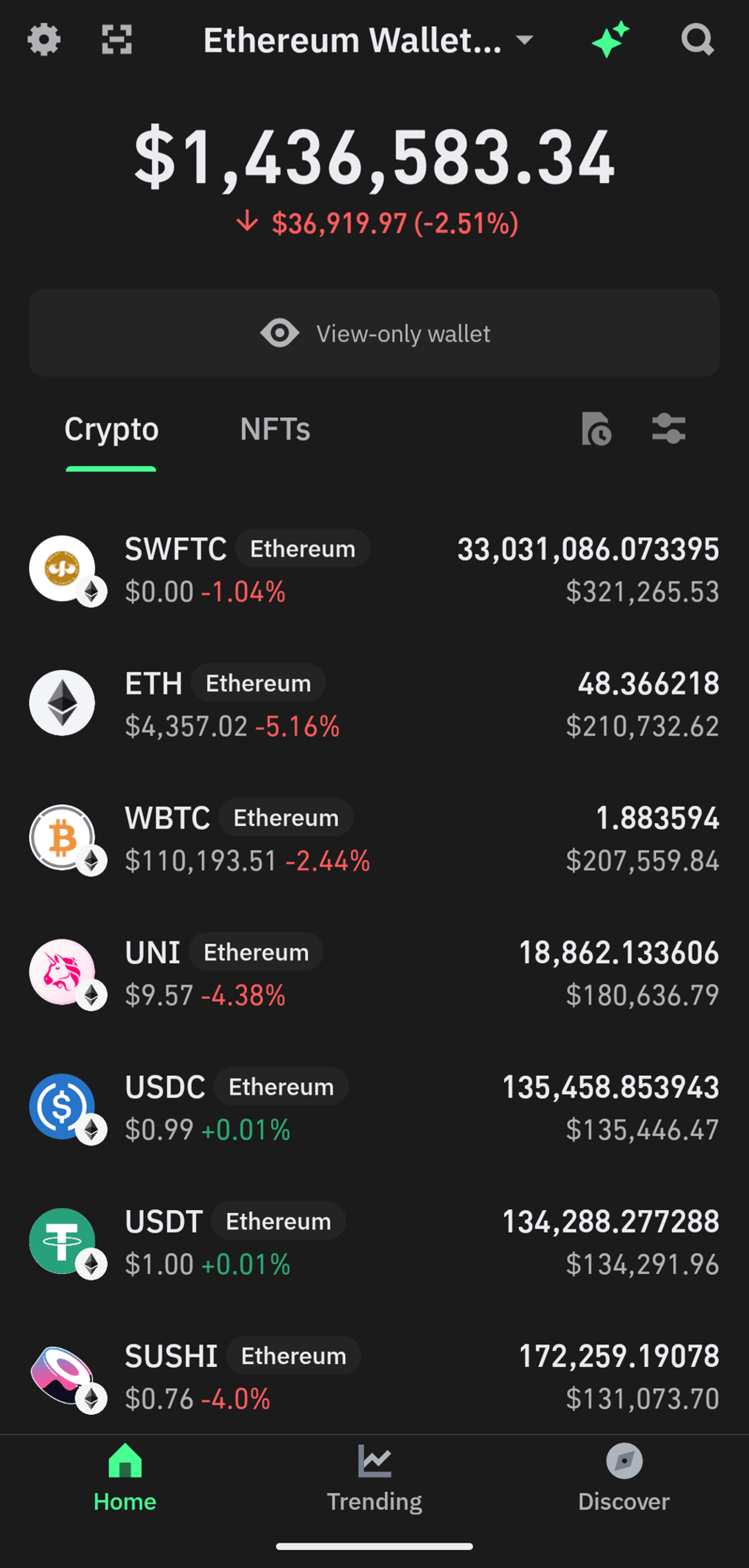The image size is (749, 1568).
Task: Open the ETH asset row
Action: pyautogui.click(x=374, y=704)
